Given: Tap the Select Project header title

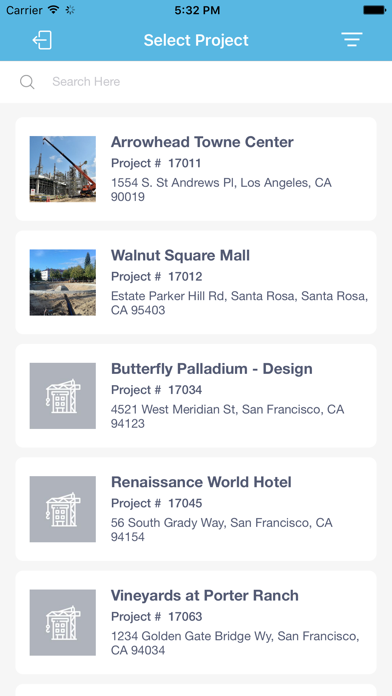Looking at the screenshot, I should click(196, 40).
